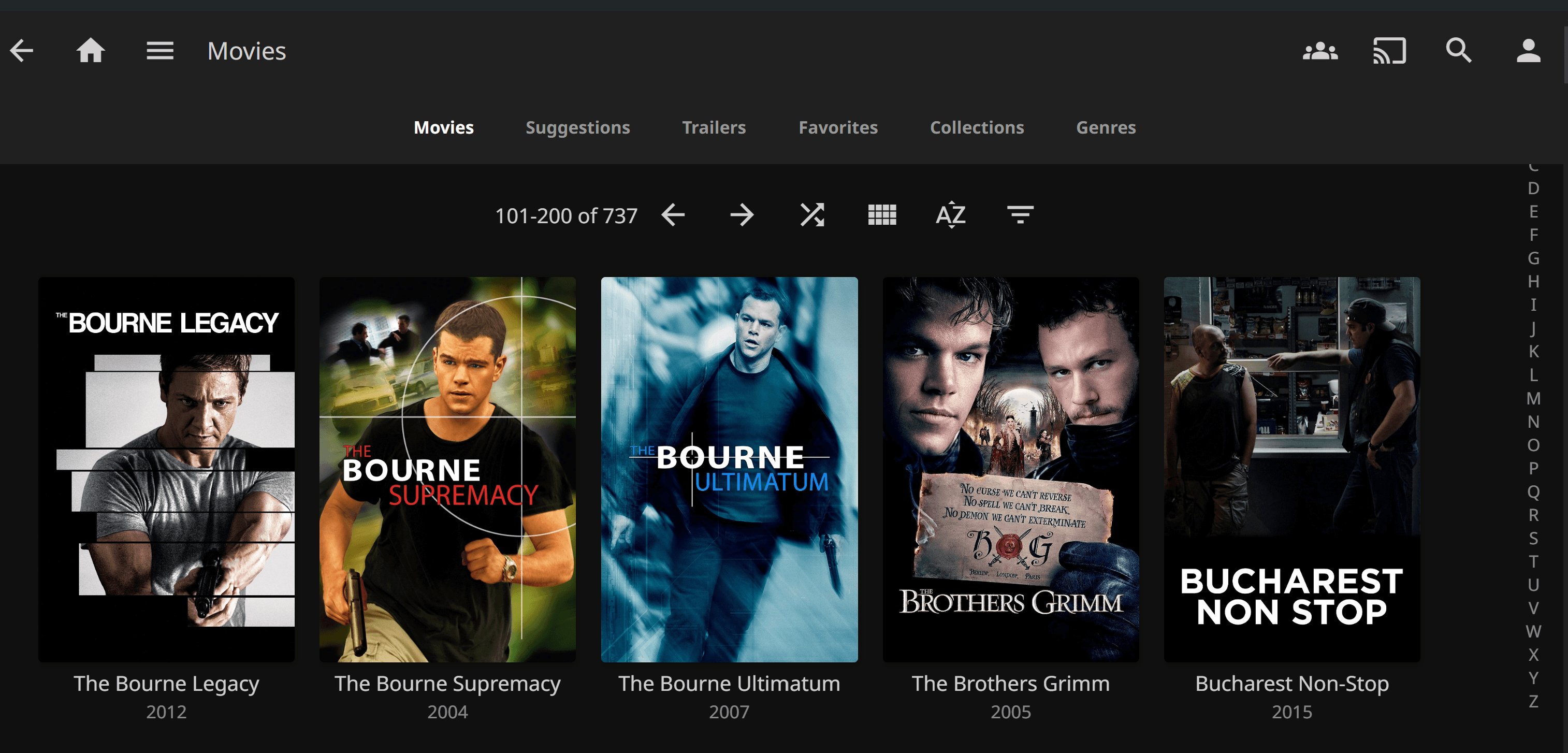Jump to letter K in alphabet picker
Viewport: 1568px width, 753px height.
click(1533, 351)
